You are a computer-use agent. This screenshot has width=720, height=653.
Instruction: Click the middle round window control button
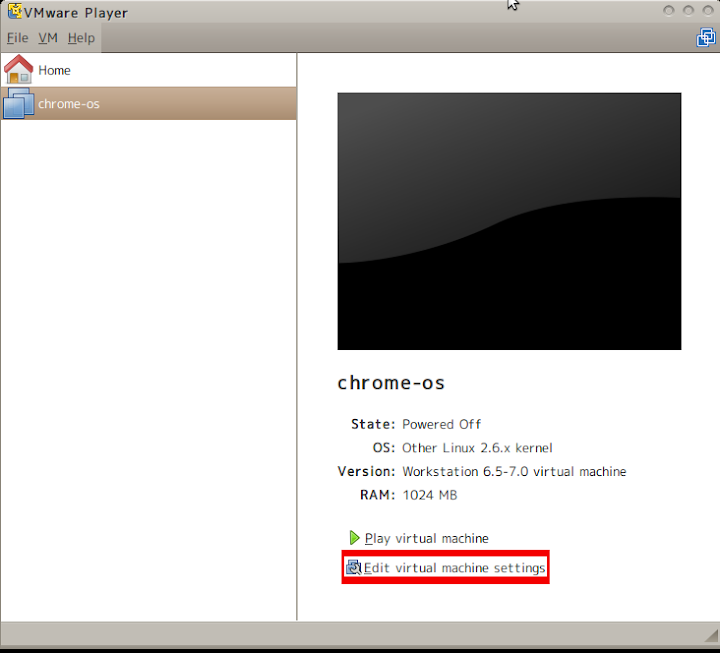[688, 10]
